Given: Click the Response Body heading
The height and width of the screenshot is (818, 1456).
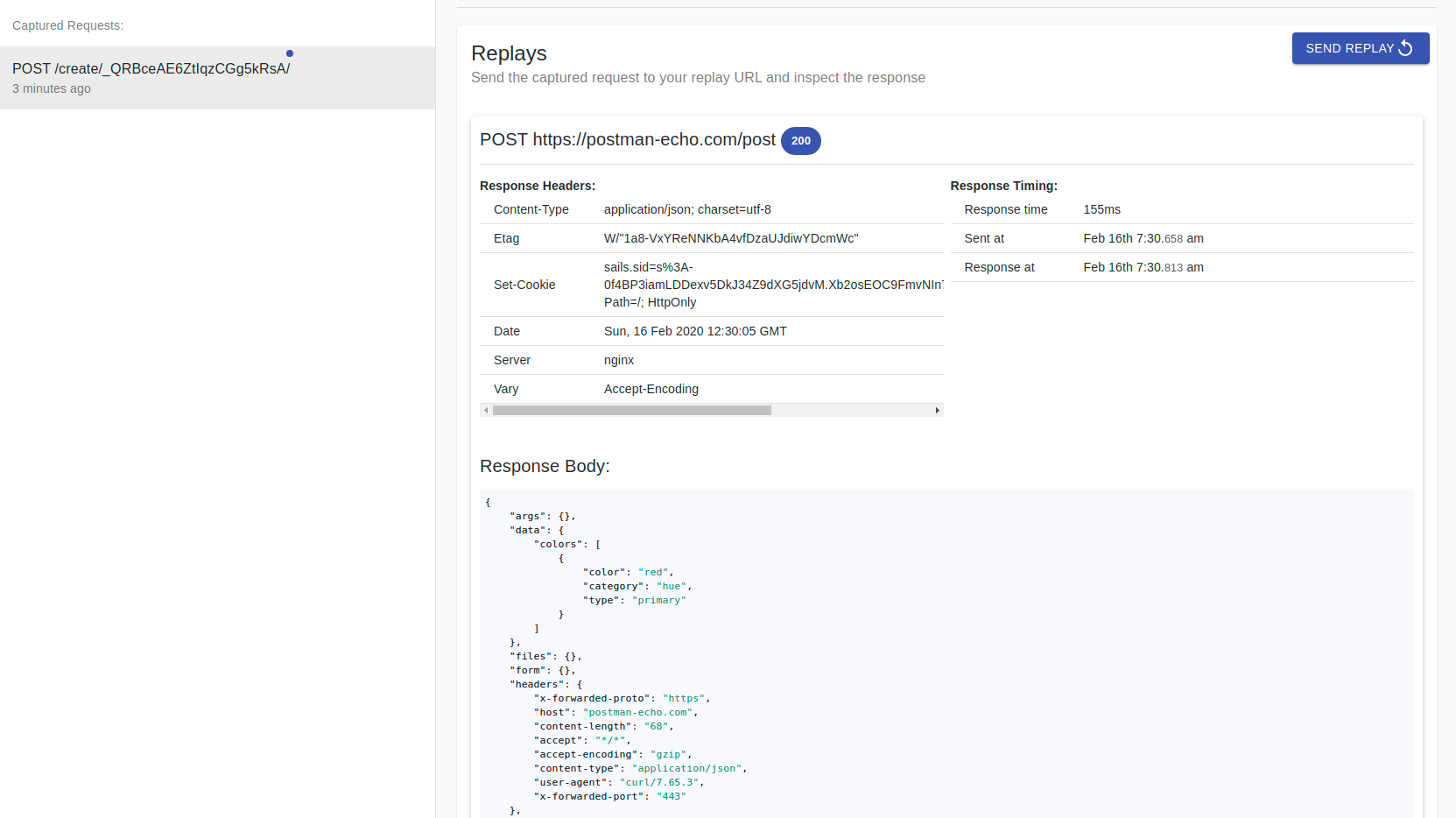Looking at the screenshot, I should [x=545, y=466].
